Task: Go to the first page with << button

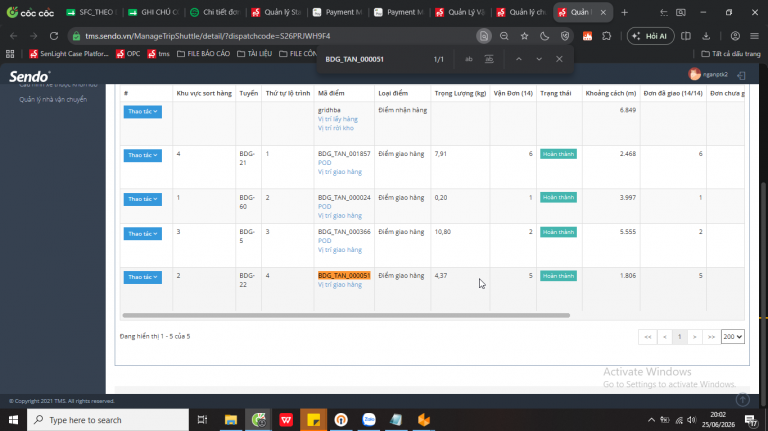Action: click(648, 336)
